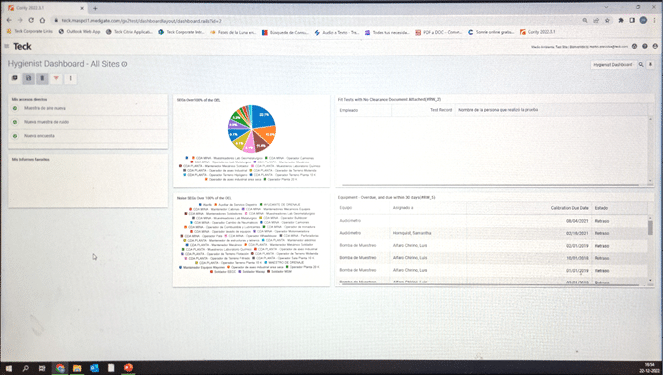663x375 pixels.
Task: Open the help question mark icon in header
Action: 645,47
